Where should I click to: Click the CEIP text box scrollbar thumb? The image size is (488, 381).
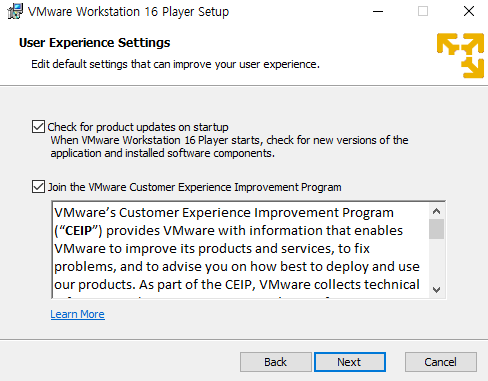click(x=436, y=229)
